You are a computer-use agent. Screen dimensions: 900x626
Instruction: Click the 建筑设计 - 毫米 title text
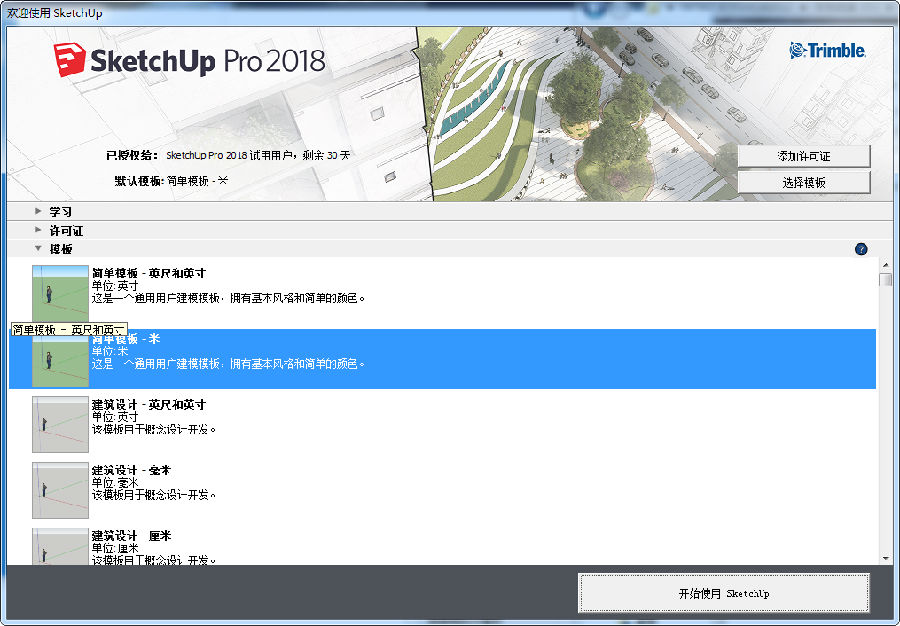point(131,471)
